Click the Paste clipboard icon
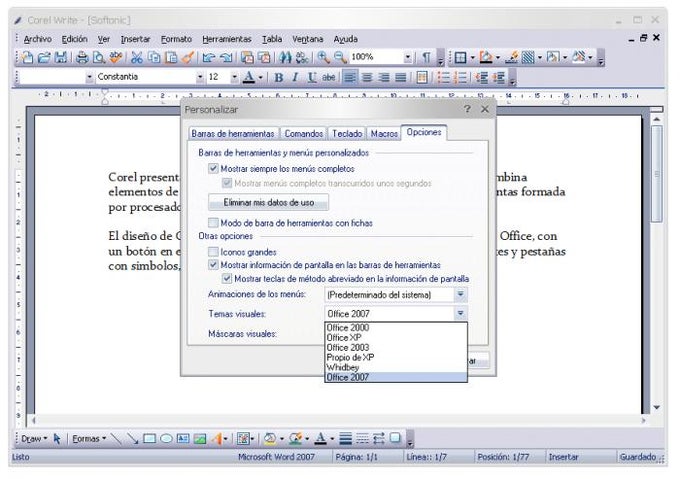The image size is (680, 479). 171,57
